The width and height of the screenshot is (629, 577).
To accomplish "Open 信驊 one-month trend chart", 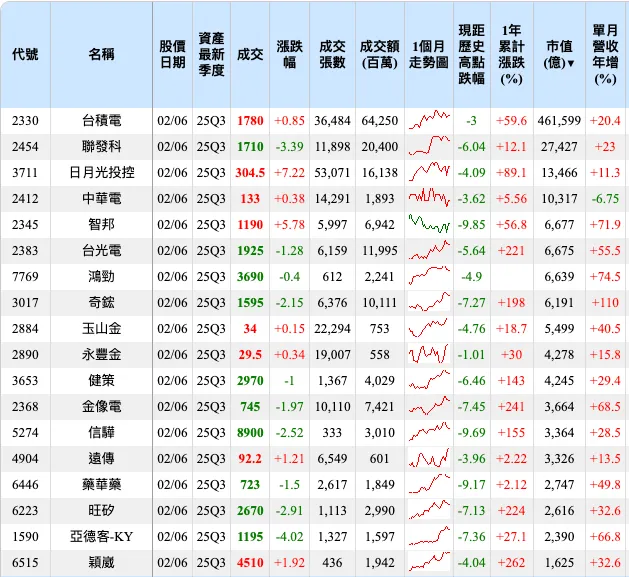I will (x=429, y=432).
